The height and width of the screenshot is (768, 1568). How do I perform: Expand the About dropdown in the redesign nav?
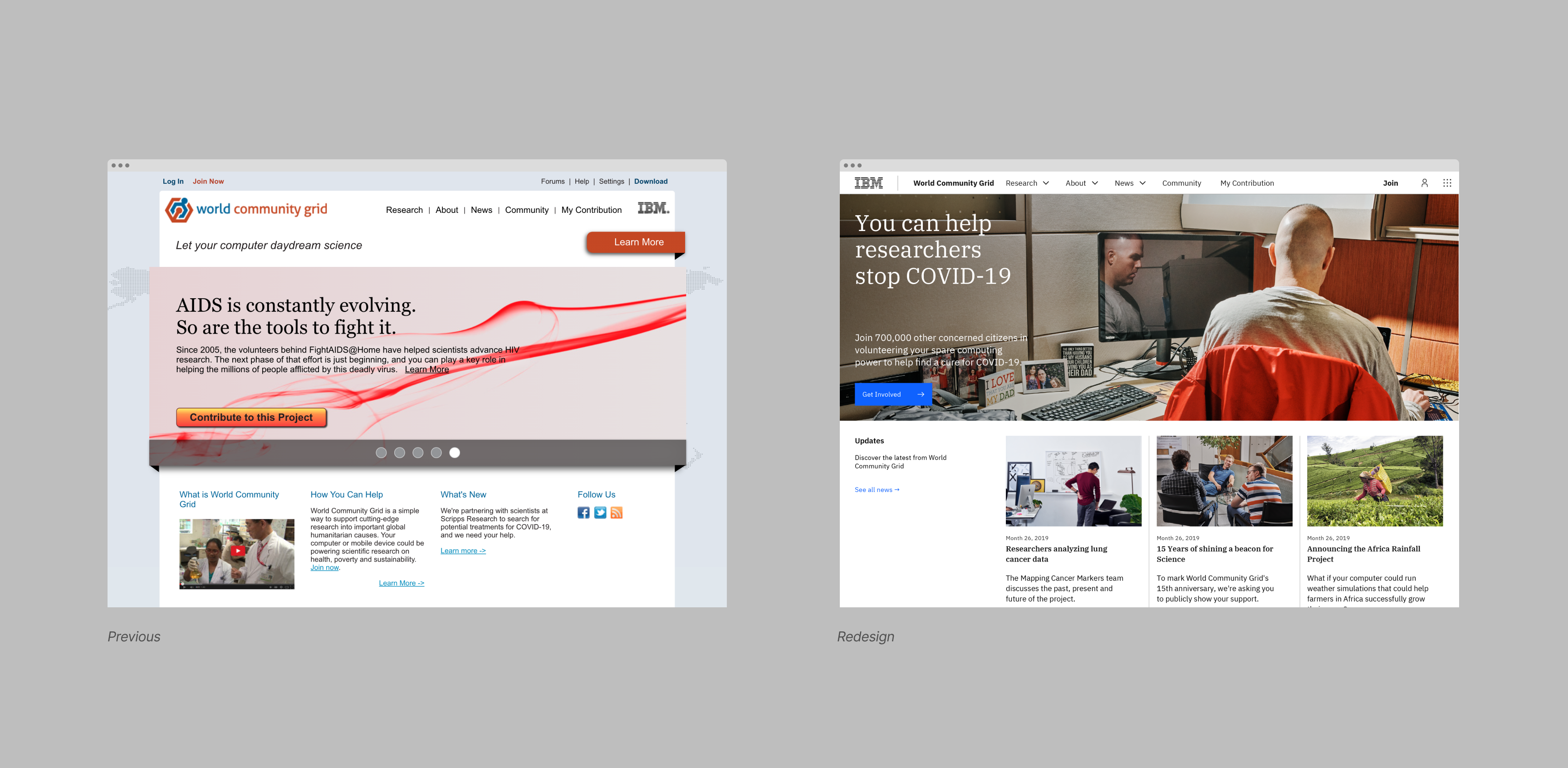coord(1082,183)
